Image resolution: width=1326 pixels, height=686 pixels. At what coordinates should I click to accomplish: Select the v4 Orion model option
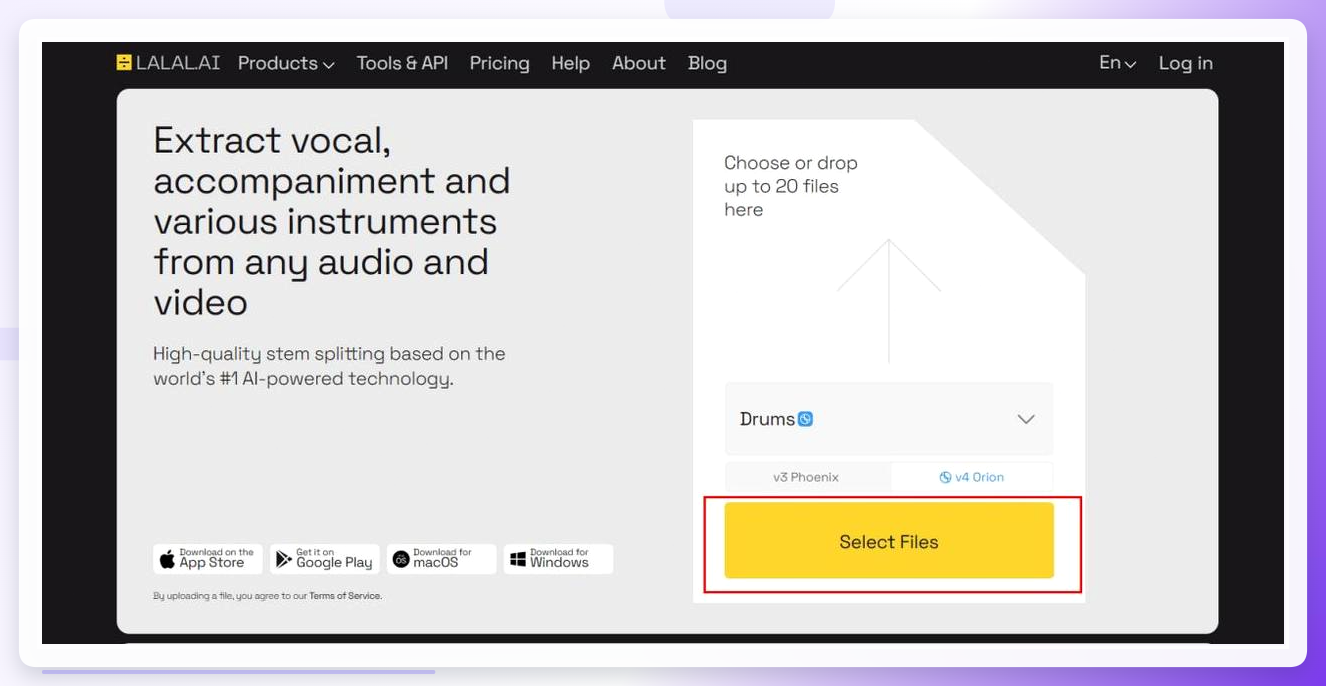point(972,477)
